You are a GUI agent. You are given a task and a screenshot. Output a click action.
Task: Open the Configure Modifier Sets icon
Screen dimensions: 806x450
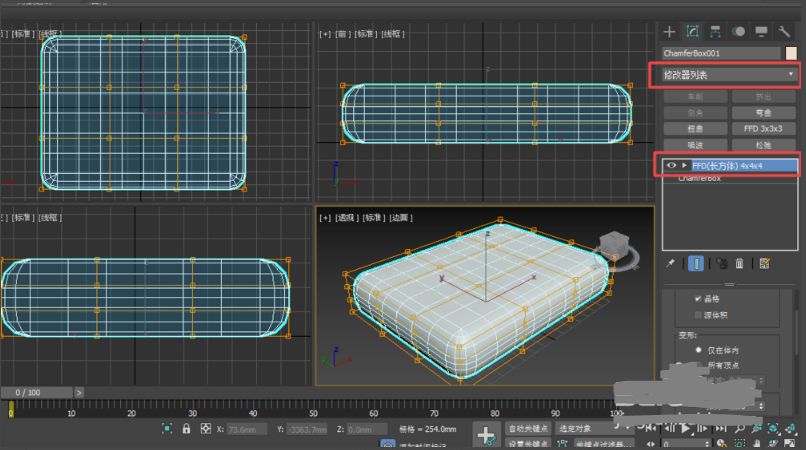[765, 263]
